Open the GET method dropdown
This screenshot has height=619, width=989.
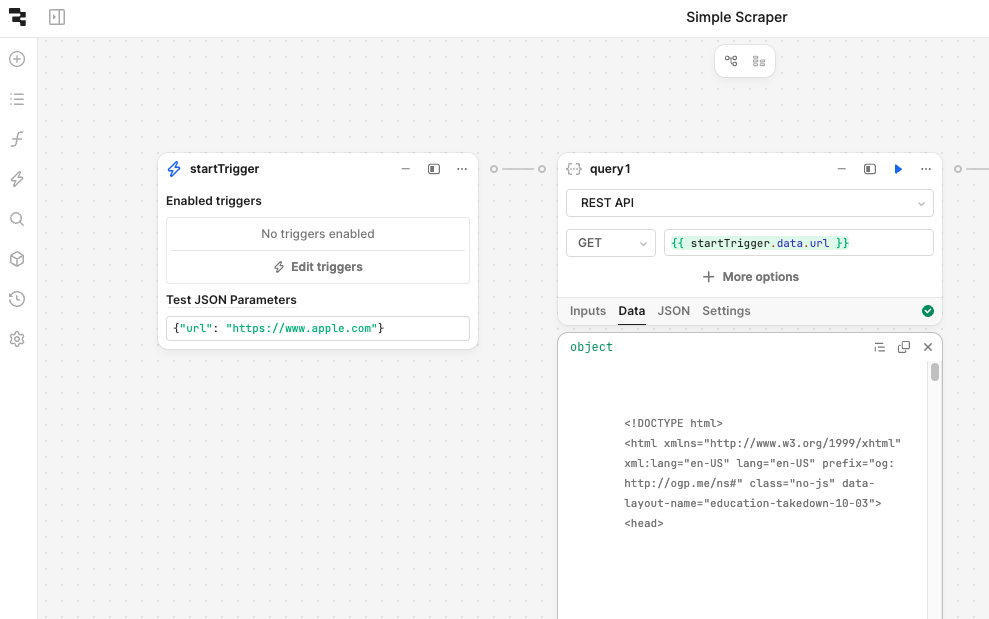(x=610, y=243)
